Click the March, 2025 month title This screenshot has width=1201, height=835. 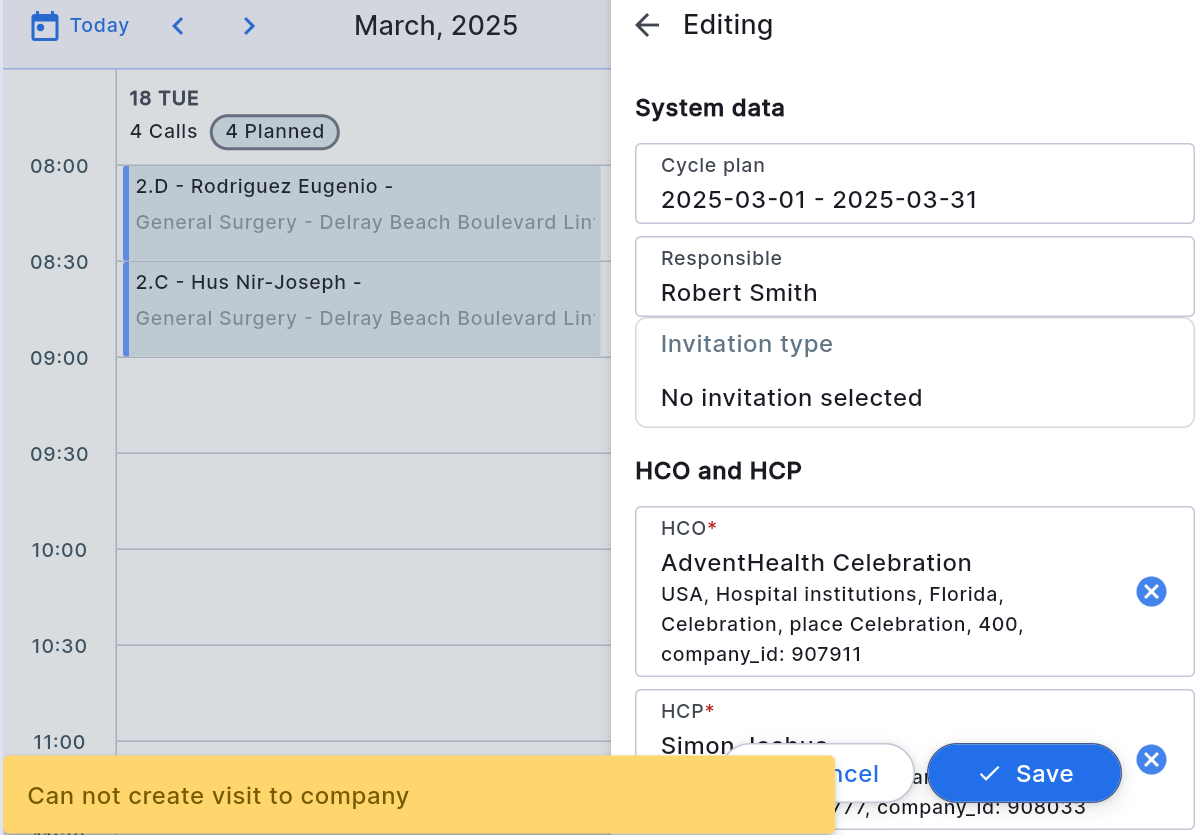[435, 26]
